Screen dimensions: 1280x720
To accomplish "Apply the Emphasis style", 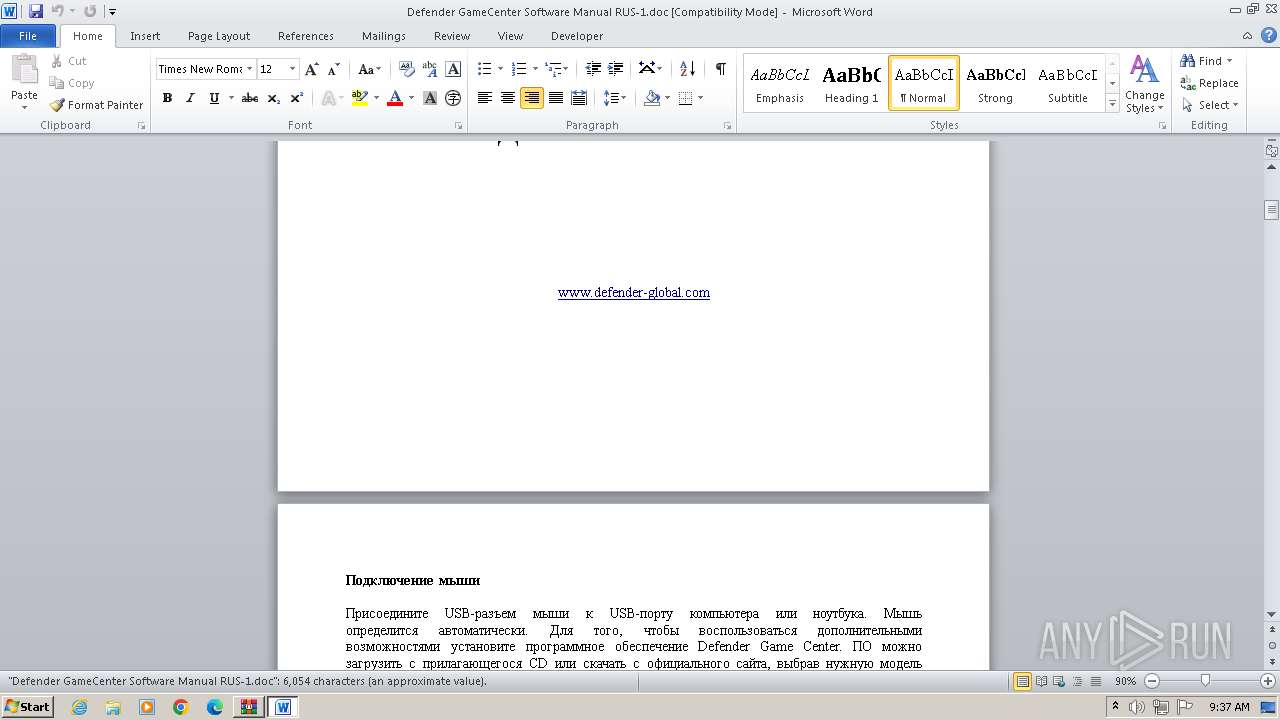I will (x=780, y=83).
